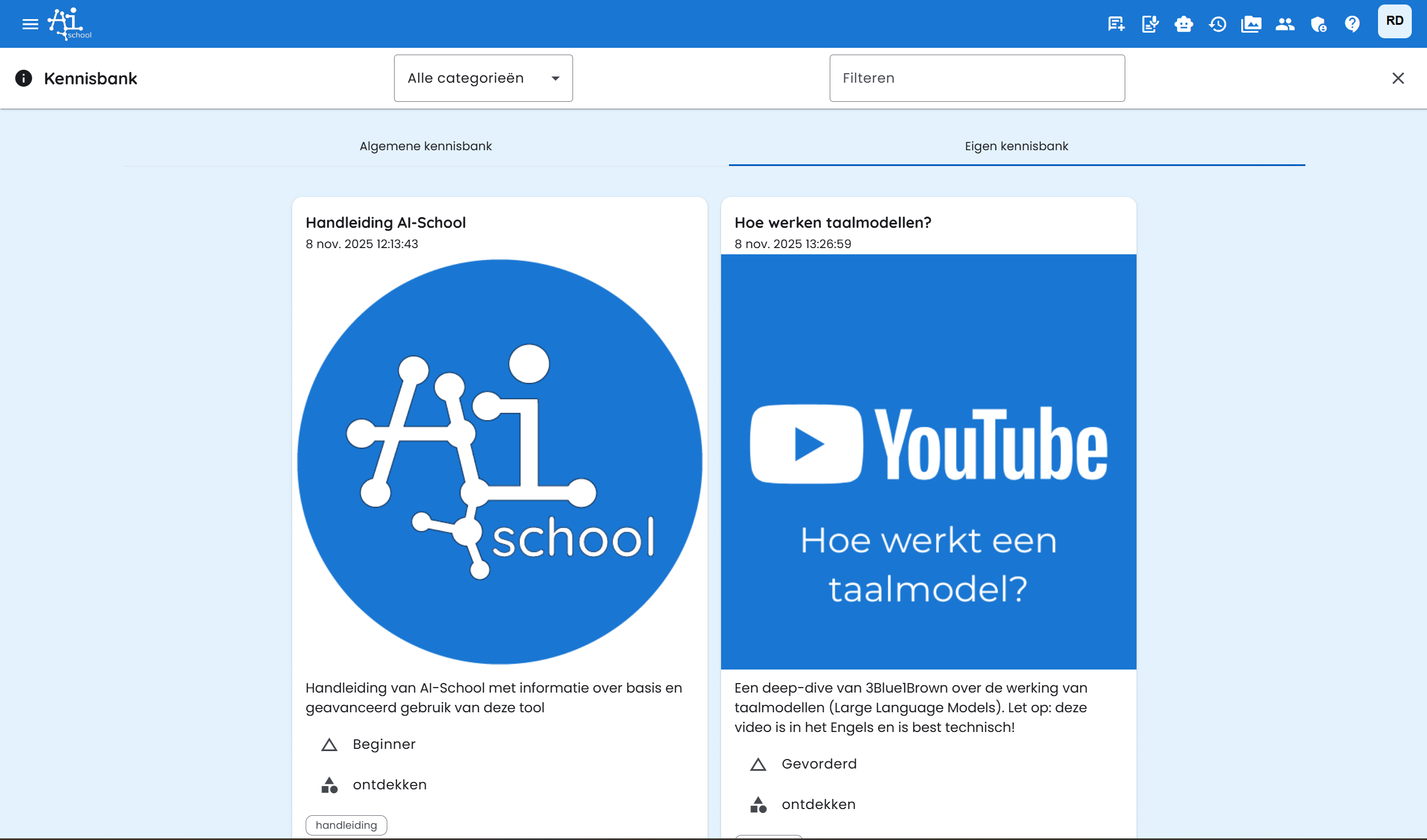This screenshot has height=840, width=1427.
Task: Open the Kennisbank info icon
Action: click(x=24, y=79)
